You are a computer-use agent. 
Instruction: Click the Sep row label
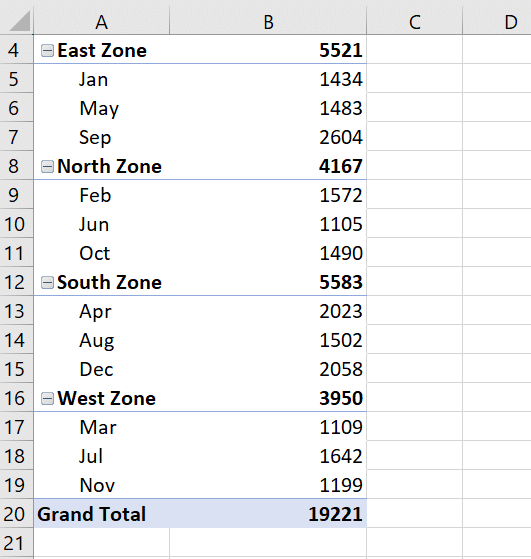tap(95, 138)
